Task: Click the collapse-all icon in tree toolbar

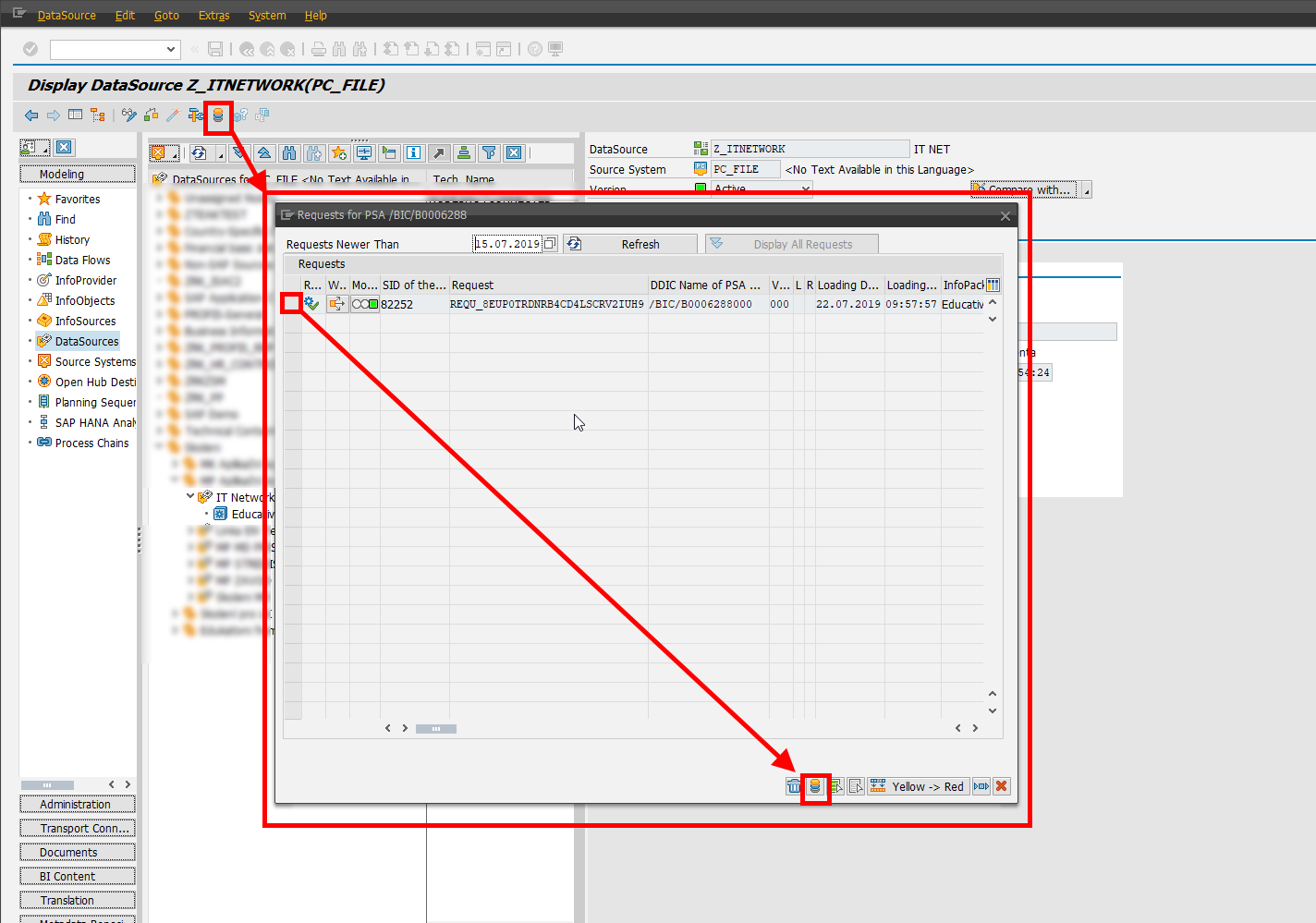Action: (264, 153)
